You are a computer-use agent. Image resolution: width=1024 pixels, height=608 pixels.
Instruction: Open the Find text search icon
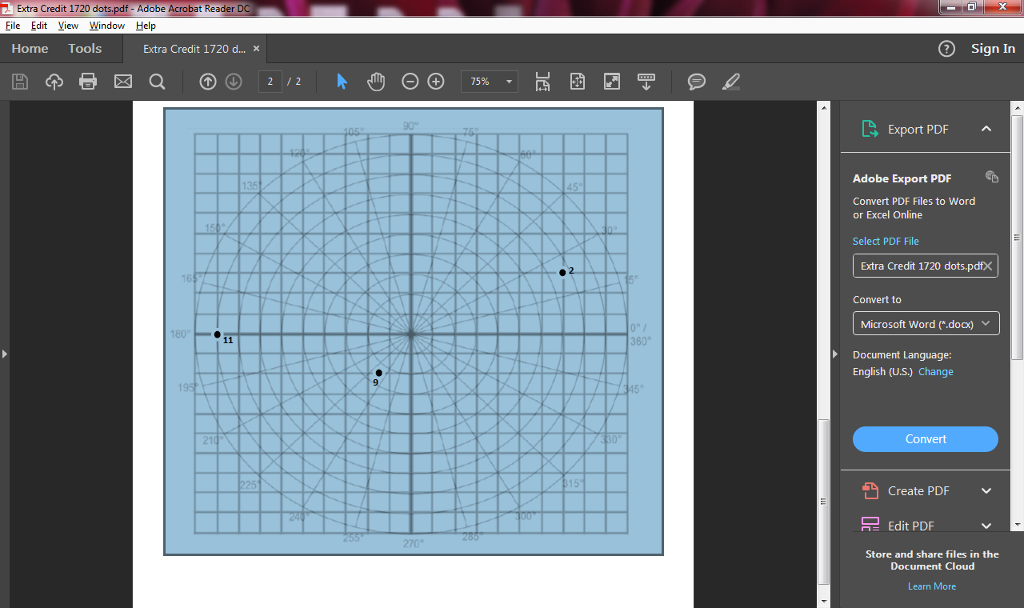[x=157, y=82]
